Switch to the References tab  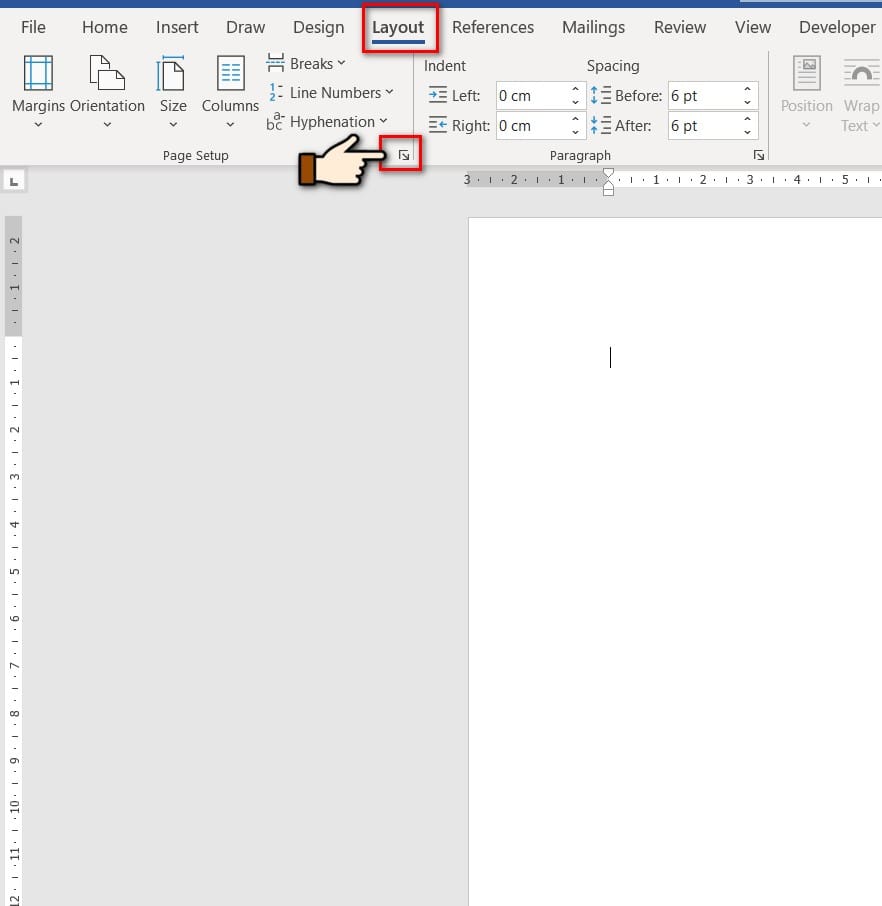493,27
